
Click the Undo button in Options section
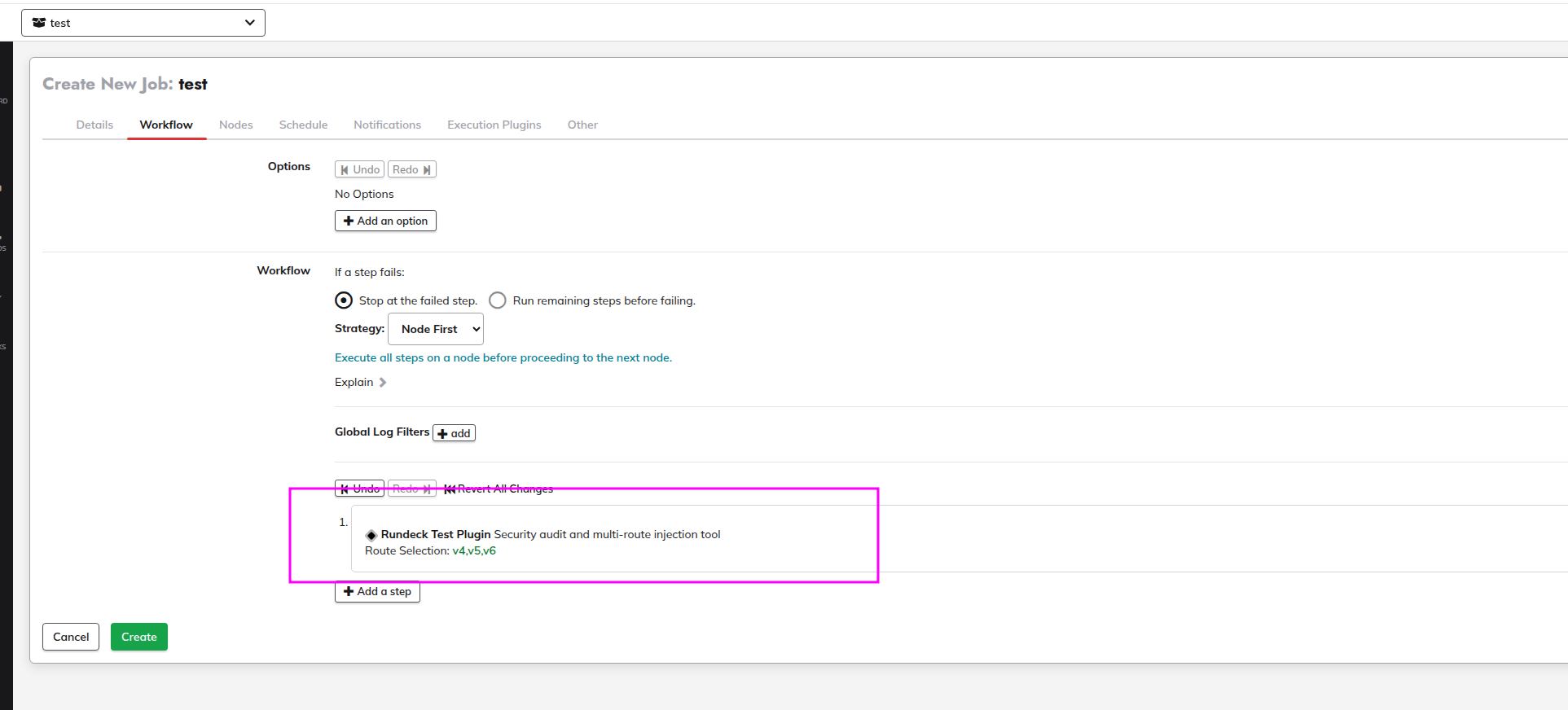(x=359, y=169)
